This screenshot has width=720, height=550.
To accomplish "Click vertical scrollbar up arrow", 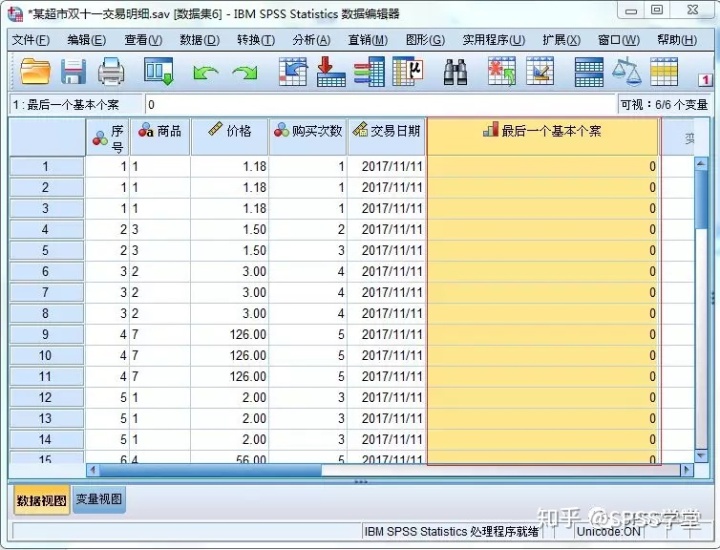I will tap(701, 163).
